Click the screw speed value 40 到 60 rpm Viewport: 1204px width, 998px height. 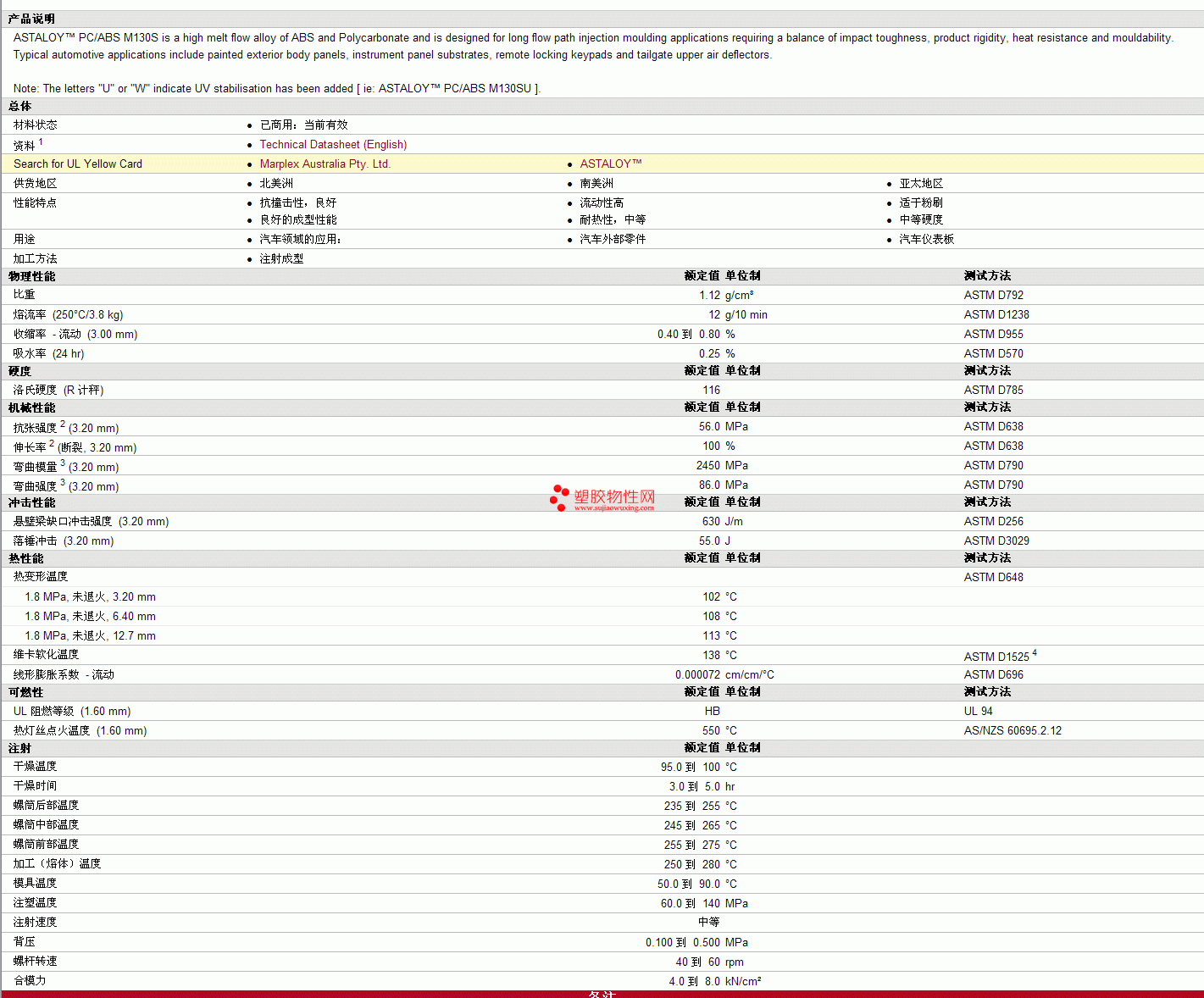[x=710, y=962]
